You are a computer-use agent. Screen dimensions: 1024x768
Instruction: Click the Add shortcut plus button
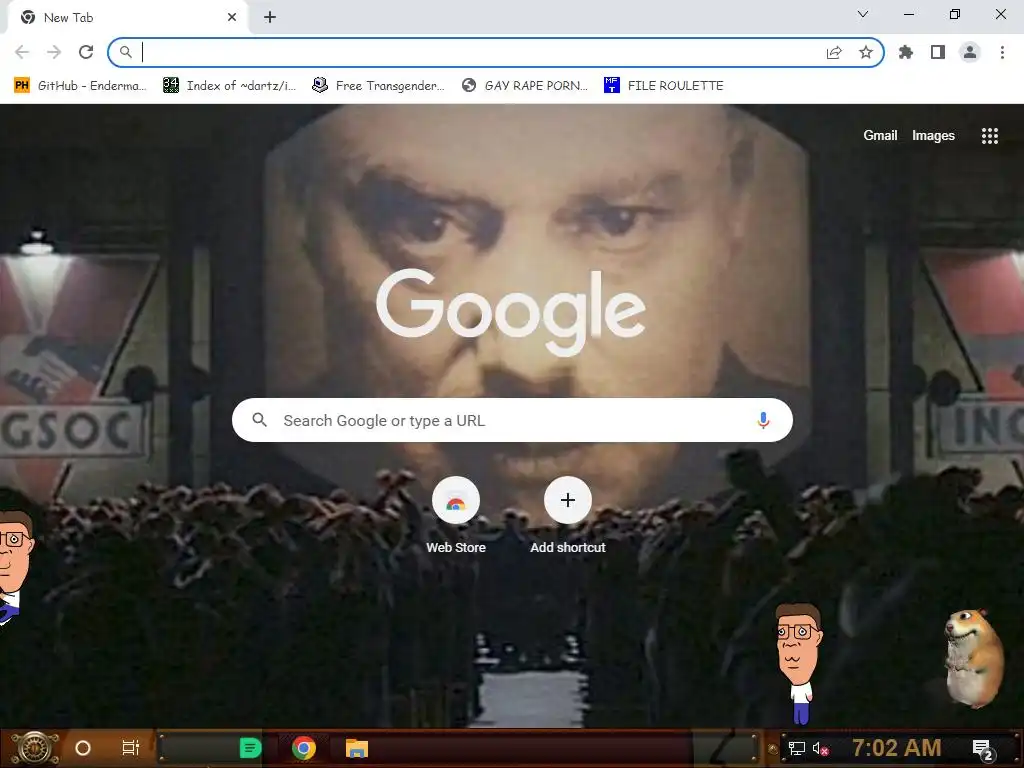[x=568, y=500]
